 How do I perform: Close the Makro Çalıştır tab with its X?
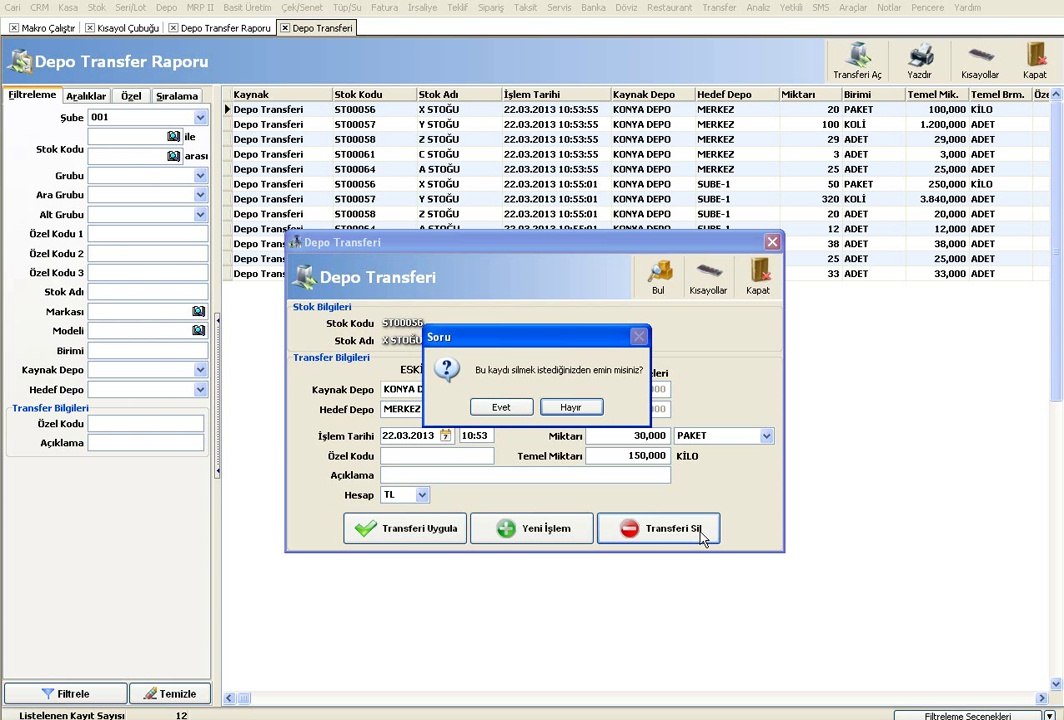pos(14,28)
